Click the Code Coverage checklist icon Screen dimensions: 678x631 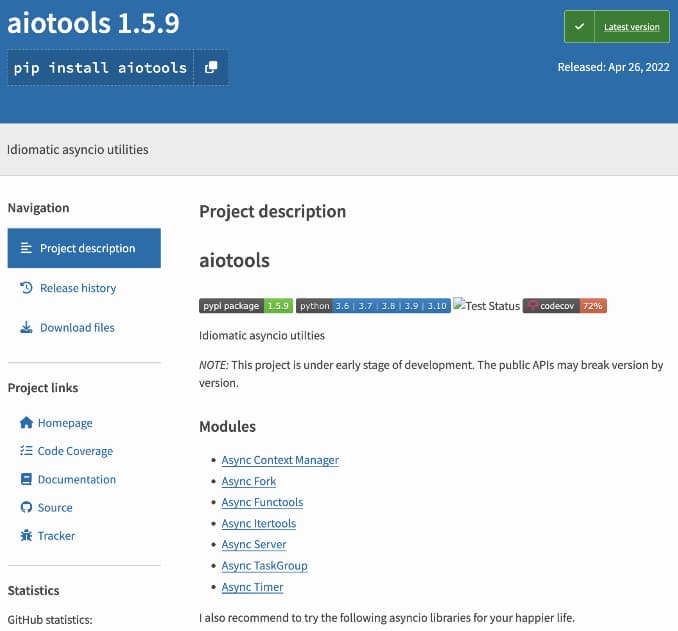click(27, 451)
